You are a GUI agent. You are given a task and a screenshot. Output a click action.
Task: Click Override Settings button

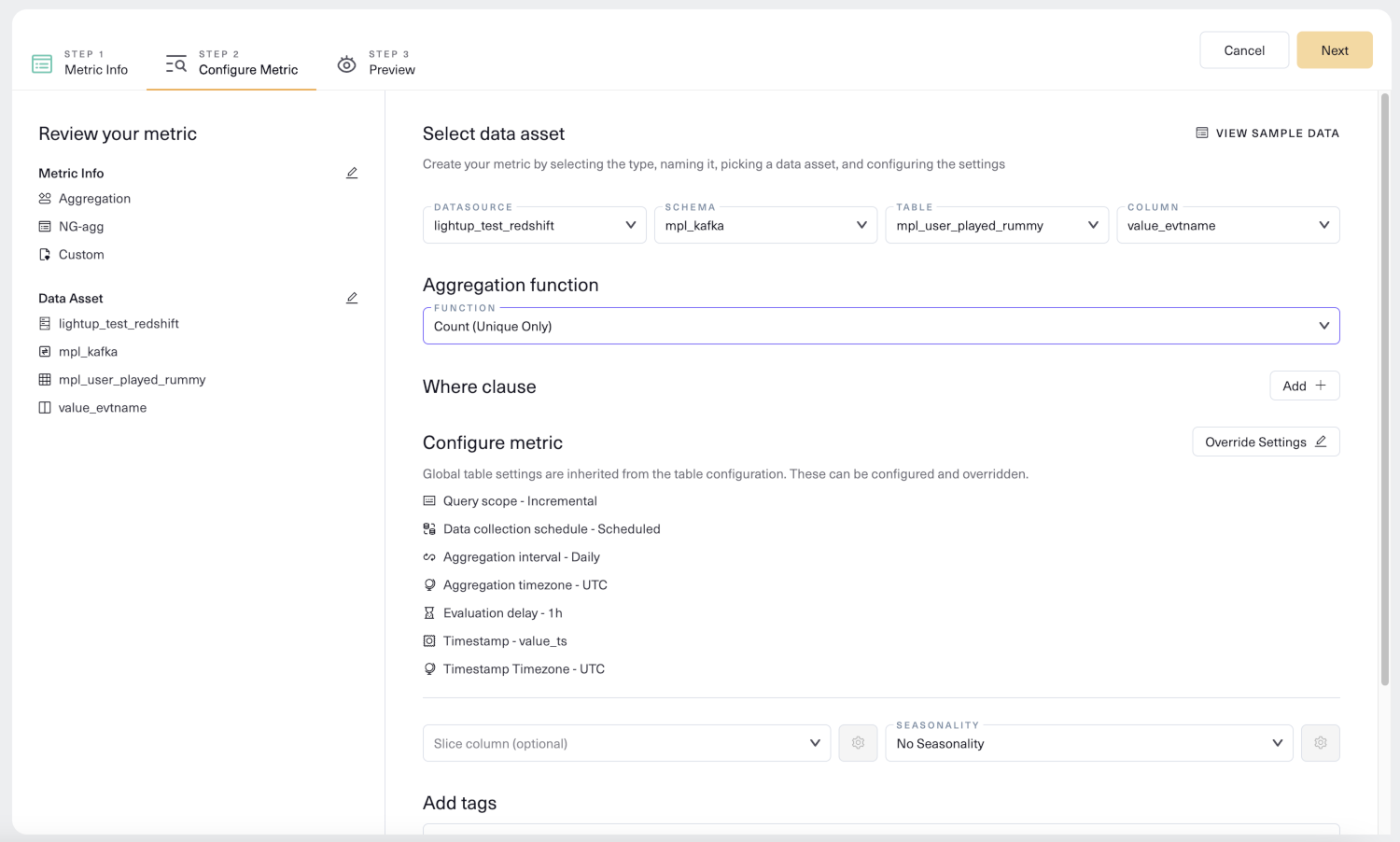pyautogui.click(x=1265, y=442)
